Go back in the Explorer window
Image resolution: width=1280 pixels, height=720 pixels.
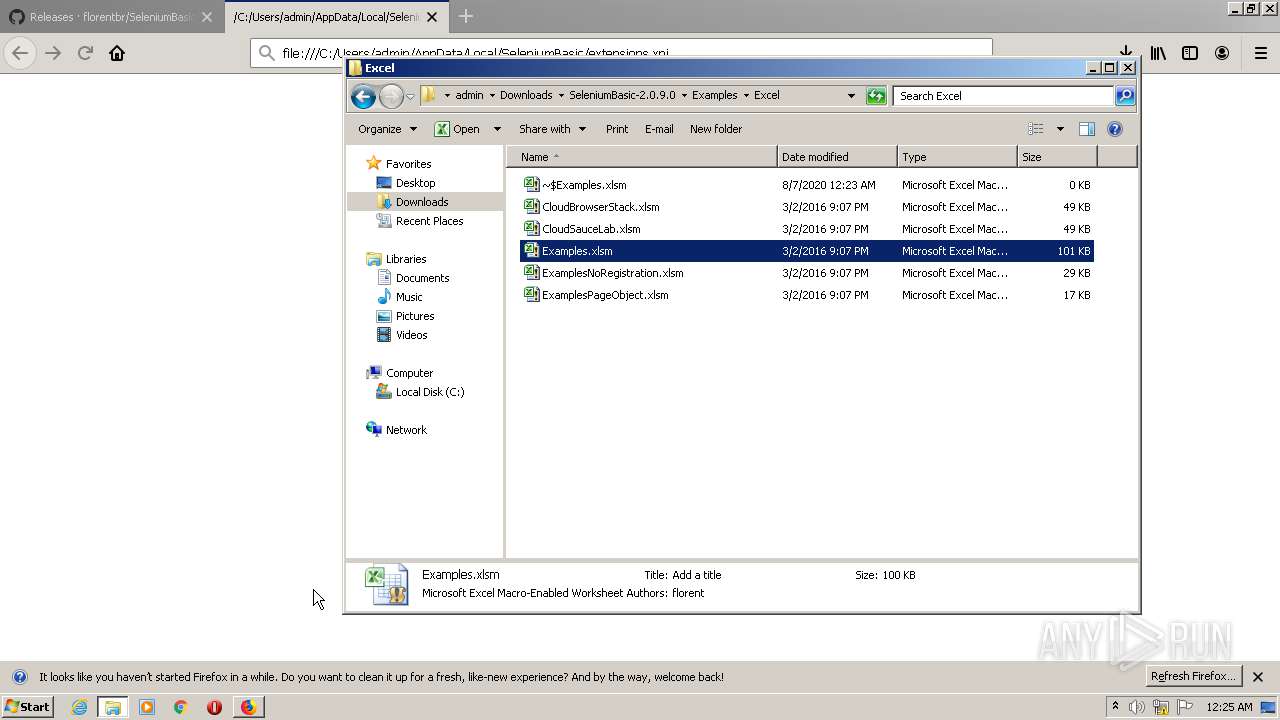(363, 96)
